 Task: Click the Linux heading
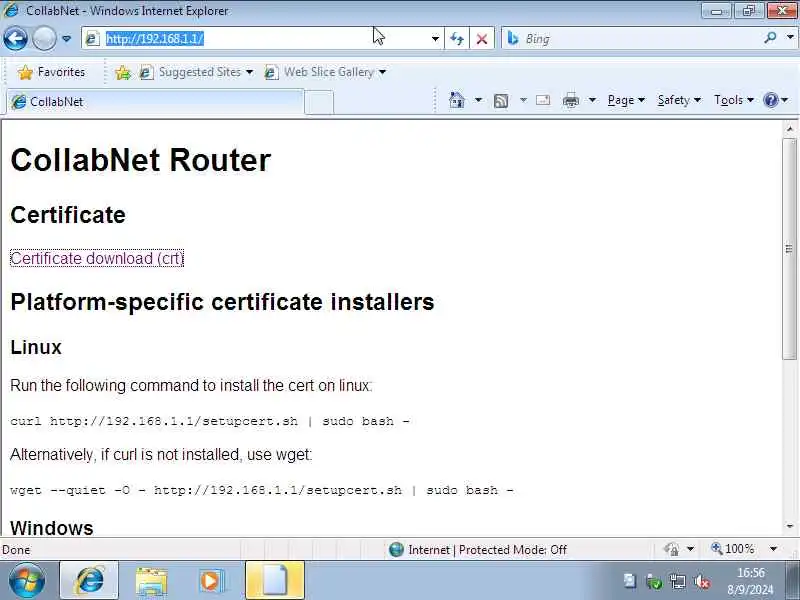pyautogui.click(x=36, y=347)
